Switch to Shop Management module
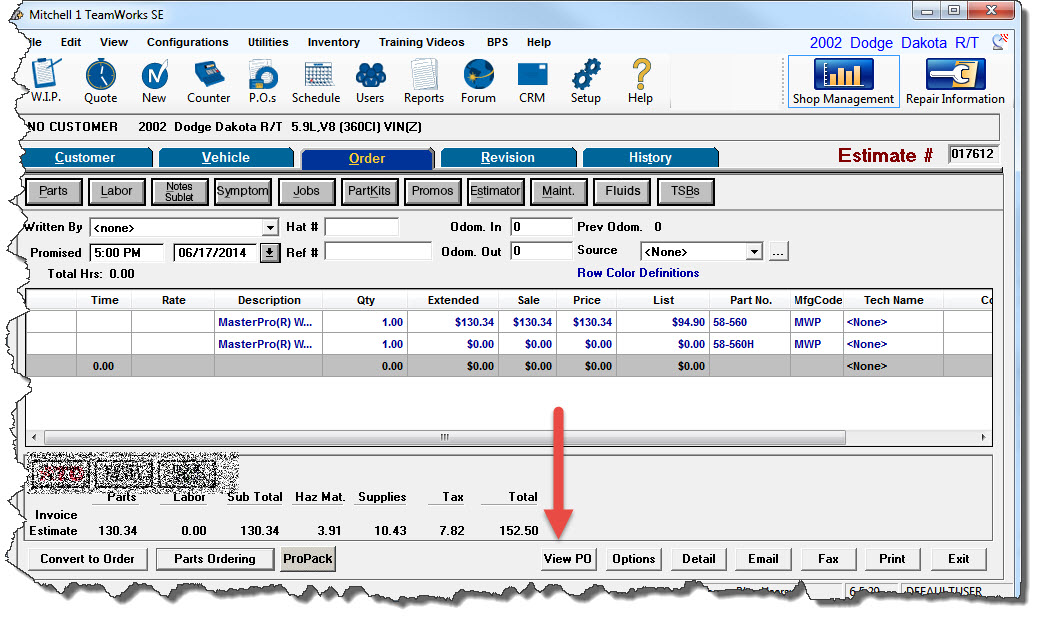Image resolution: width=1037 pixels, height=623 pixels. [x=843, y=81]
